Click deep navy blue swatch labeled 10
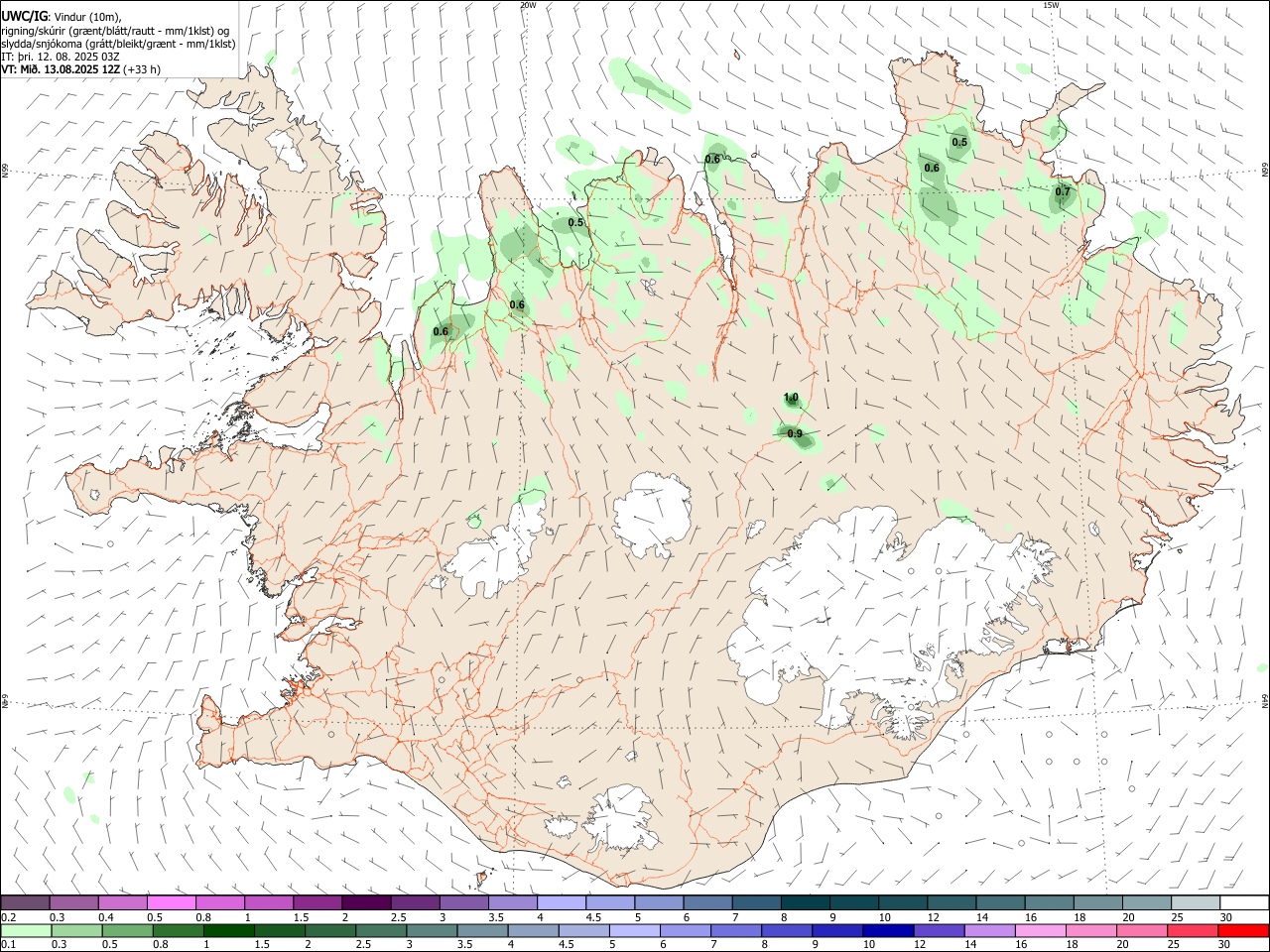 pyautogui.click(x=887, y=930)
